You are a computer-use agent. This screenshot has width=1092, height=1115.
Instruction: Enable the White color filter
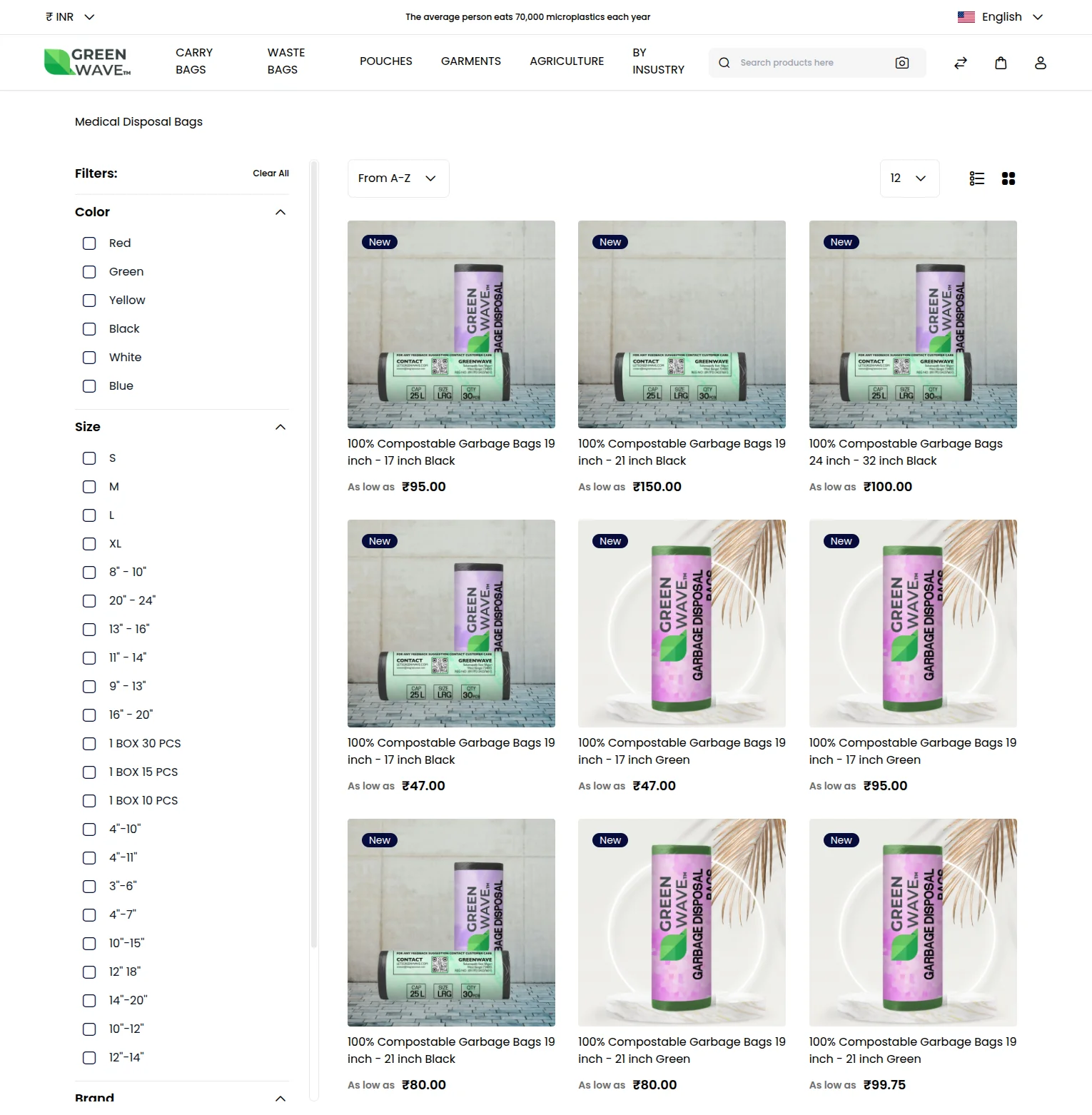pos(89,358)
